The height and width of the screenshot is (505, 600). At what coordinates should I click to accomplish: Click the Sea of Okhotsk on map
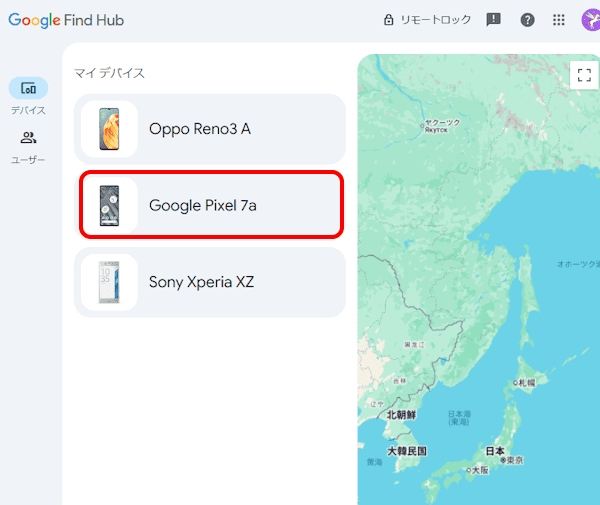(575, 263)
